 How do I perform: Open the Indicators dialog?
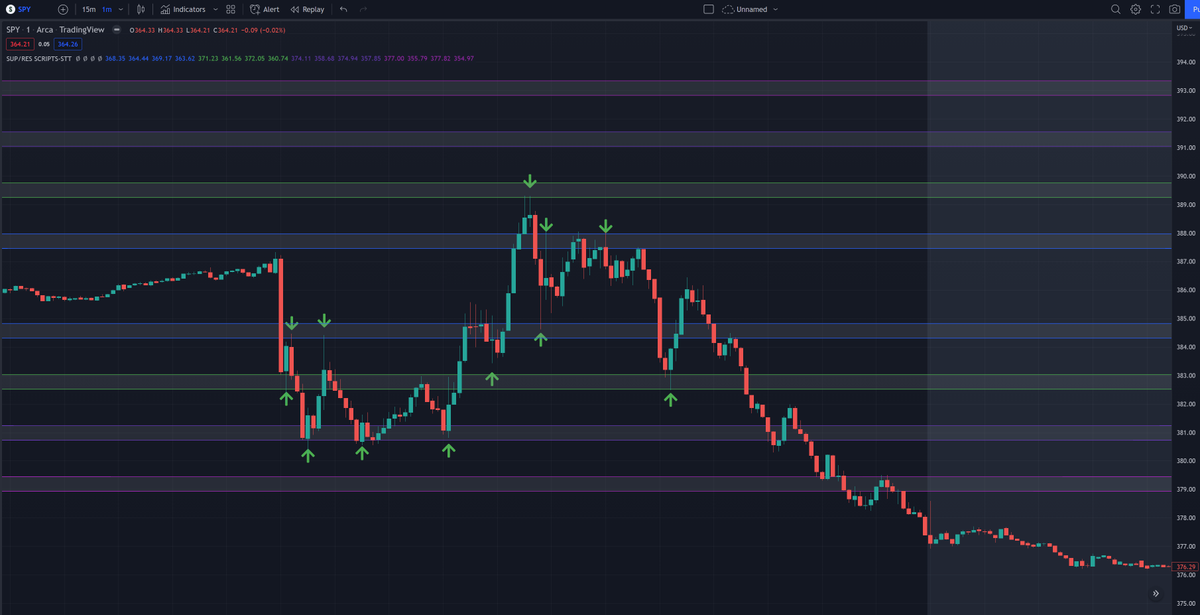click(x=183, y=9)
